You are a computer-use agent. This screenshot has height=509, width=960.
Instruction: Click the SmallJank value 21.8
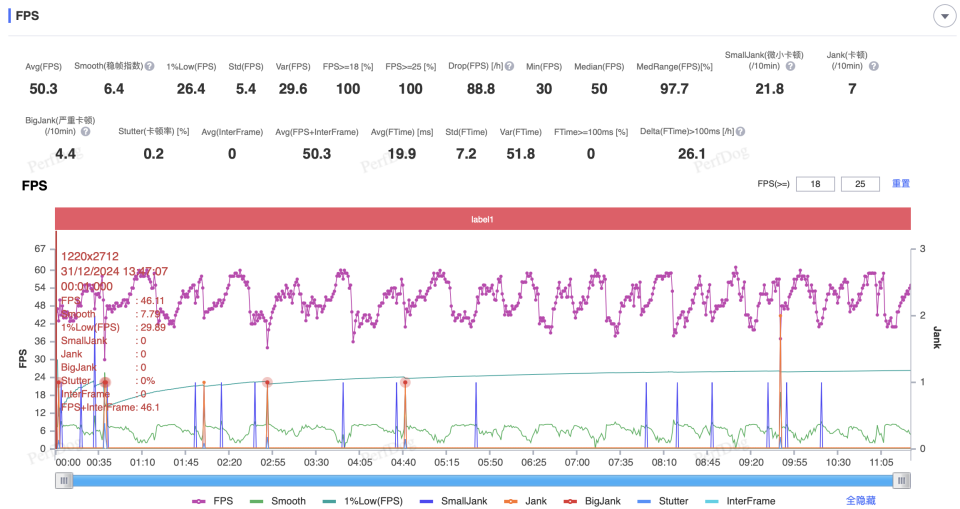[x=770, y=89]
